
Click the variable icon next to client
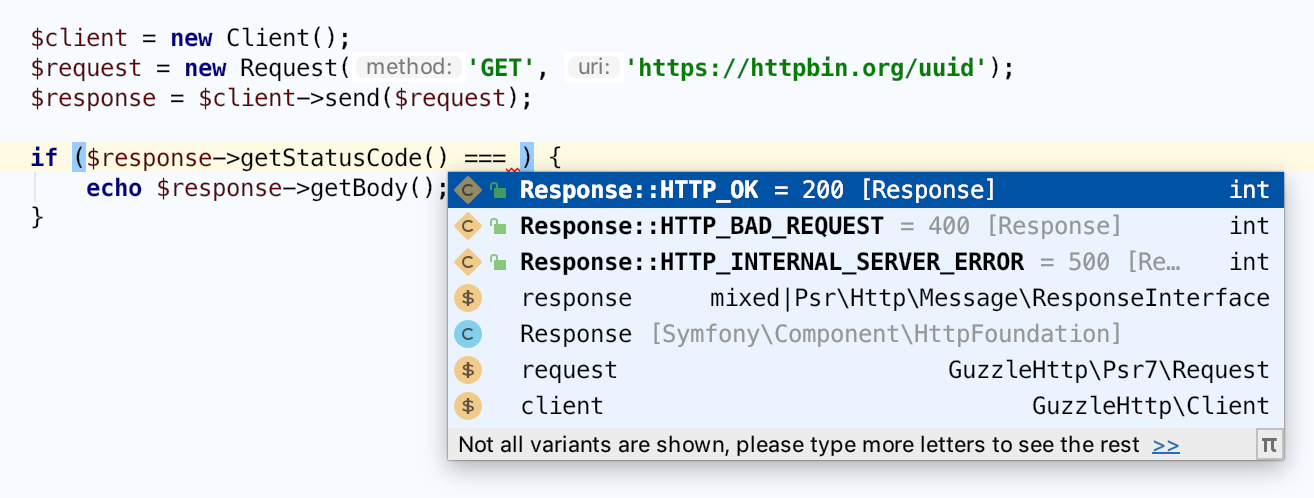[468, 406]
